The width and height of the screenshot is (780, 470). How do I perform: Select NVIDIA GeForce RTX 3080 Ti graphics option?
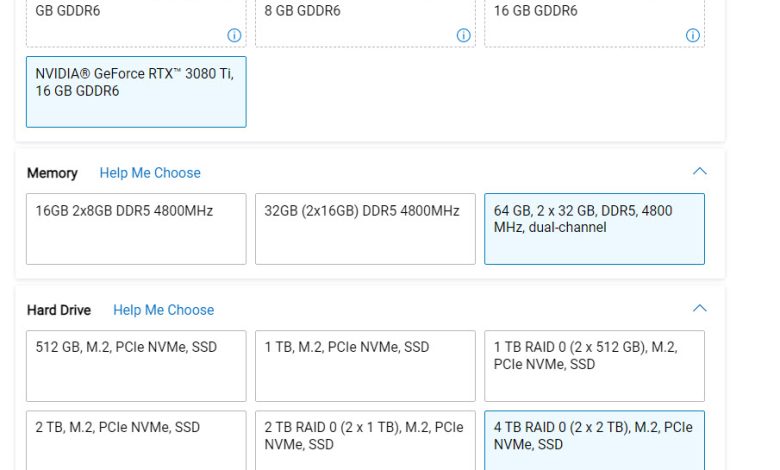tap(136, 92)
